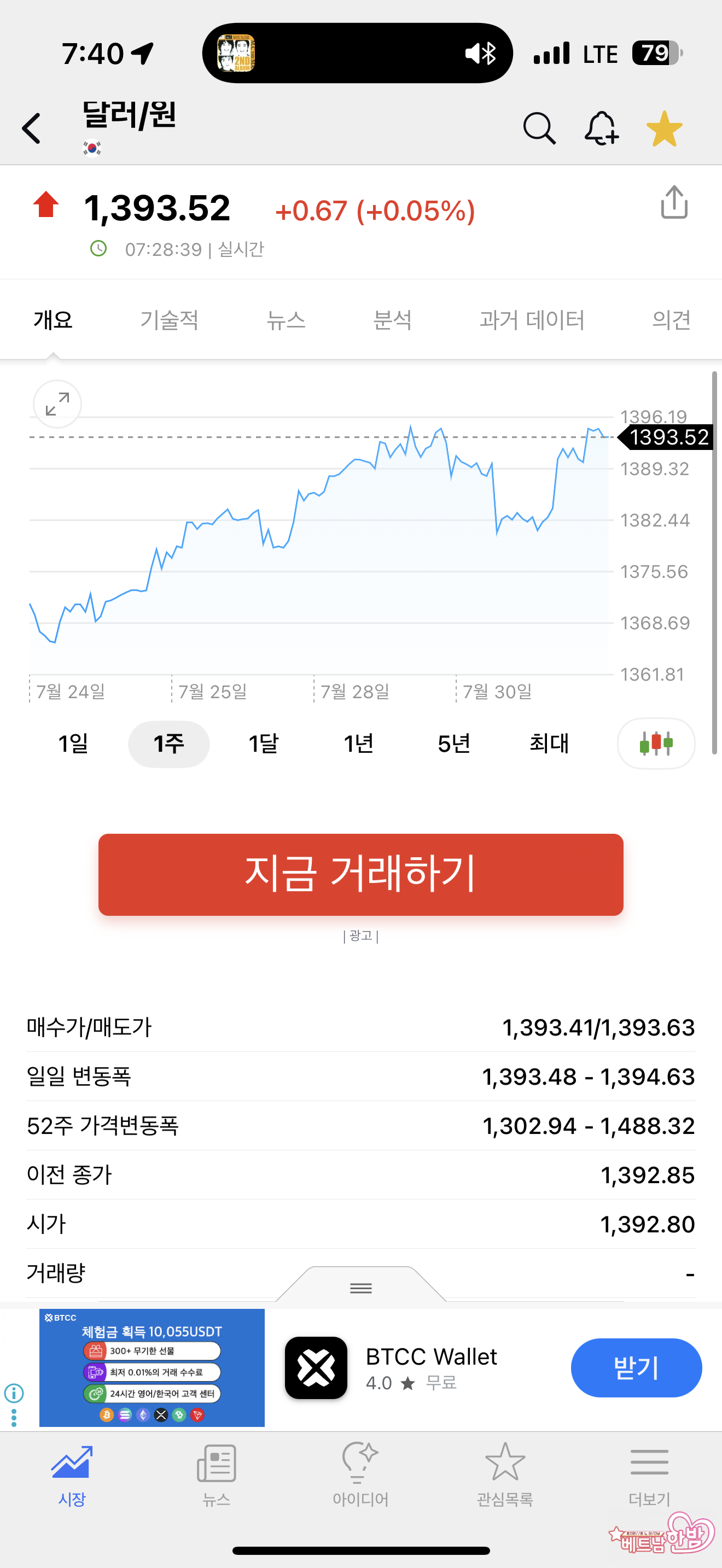Select the 1달 time range
The height and width of the screenshot is (1568, 722).
point(263,743)
